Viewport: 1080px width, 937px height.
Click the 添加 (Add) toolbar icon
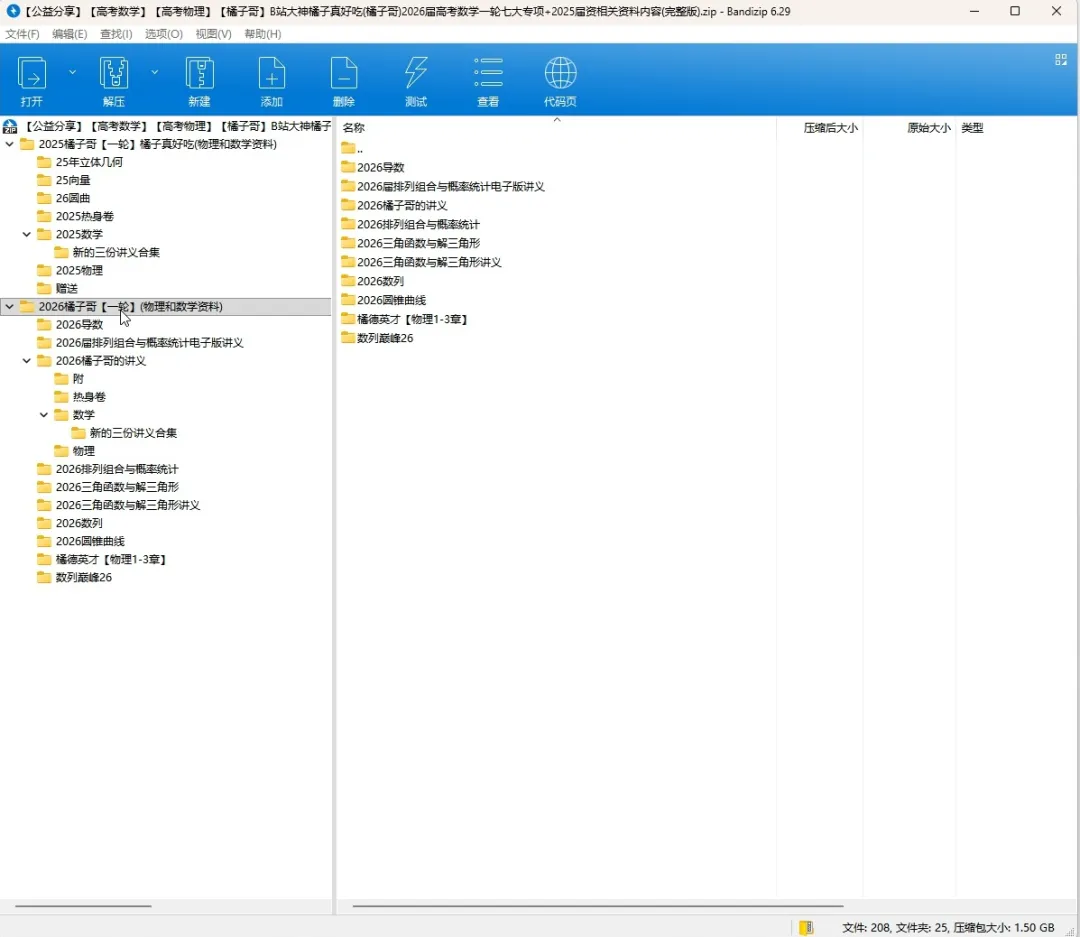click(x=271, y=74)
